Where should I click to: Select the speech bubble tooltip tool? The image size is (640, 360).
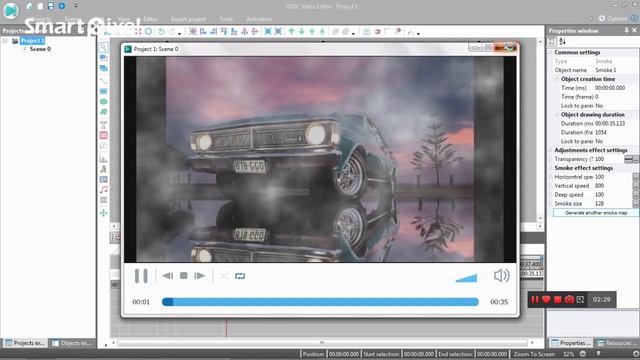point(103,146)
